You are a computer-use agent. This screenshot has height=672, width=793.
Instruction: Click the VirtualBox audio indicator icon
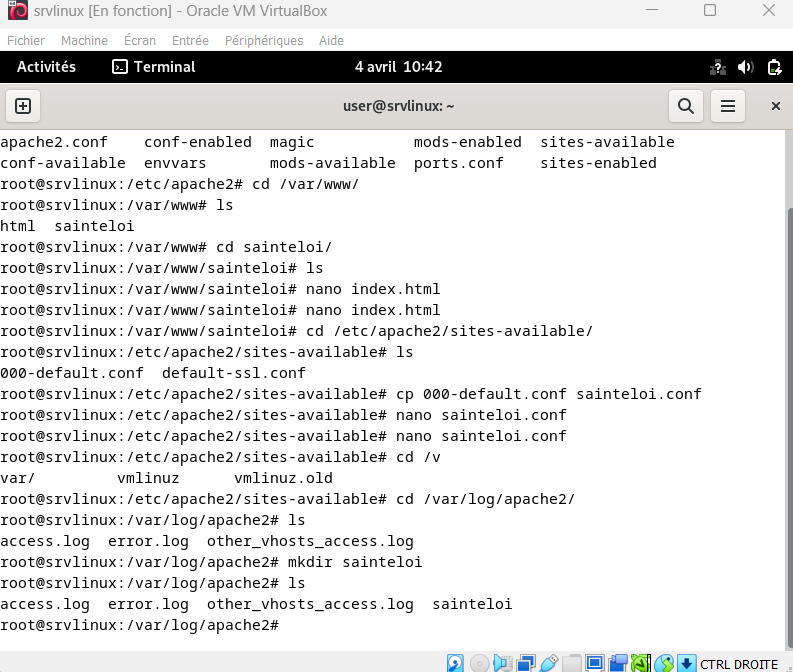point(502,662)
